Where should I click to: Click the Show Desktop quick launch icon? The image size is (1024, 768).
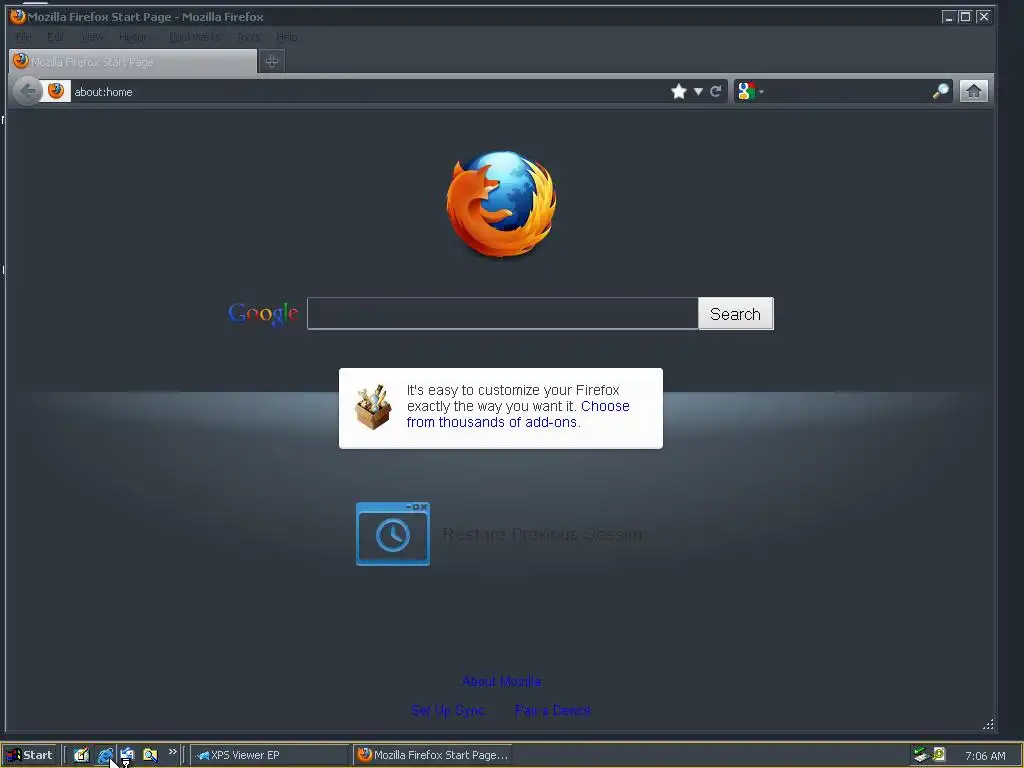[x=127, y=755]
